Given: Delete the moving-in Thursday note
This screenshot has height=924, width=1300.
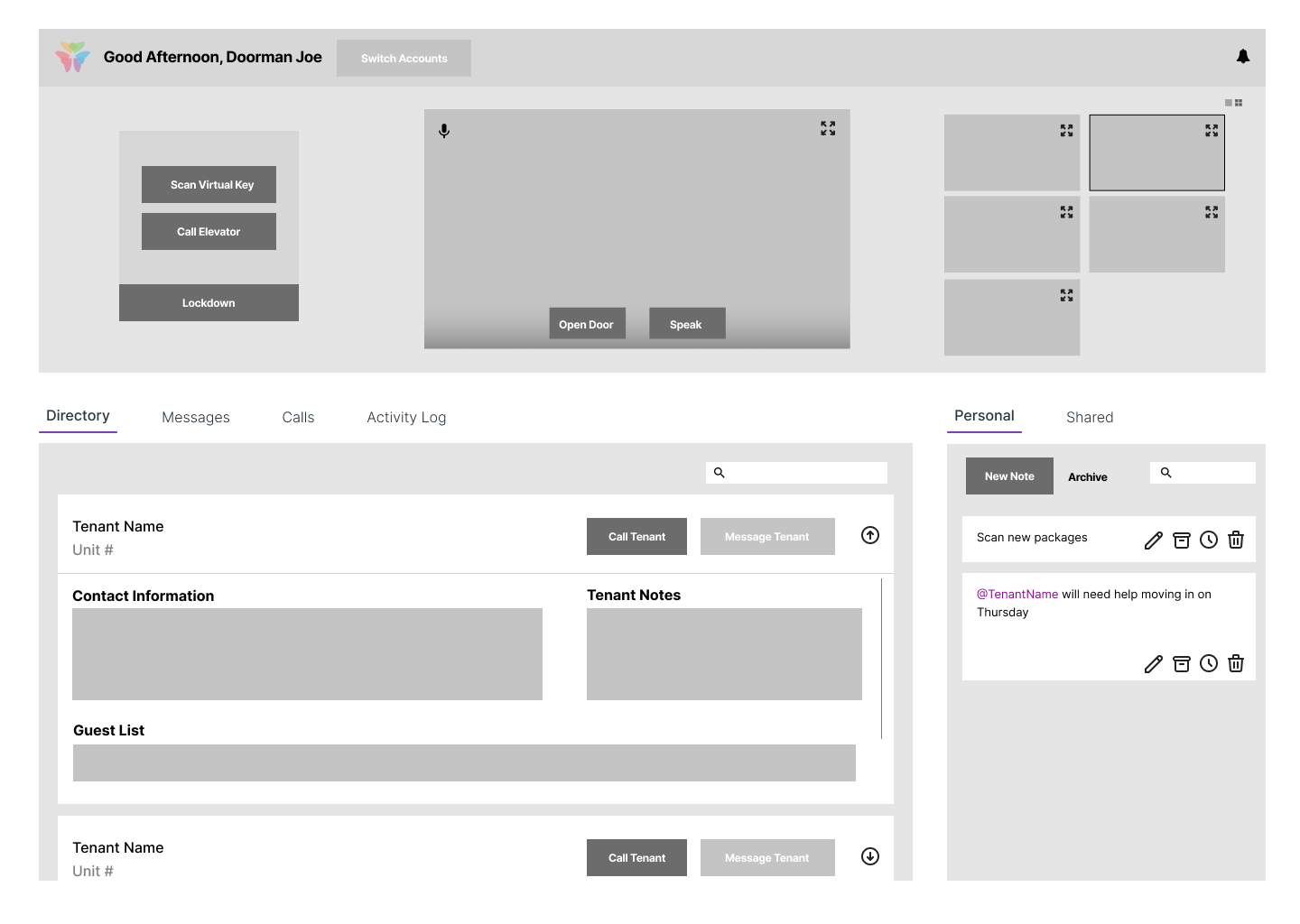Looking at the screenshot, I should pyautogui.click(x=1236, y=664).
